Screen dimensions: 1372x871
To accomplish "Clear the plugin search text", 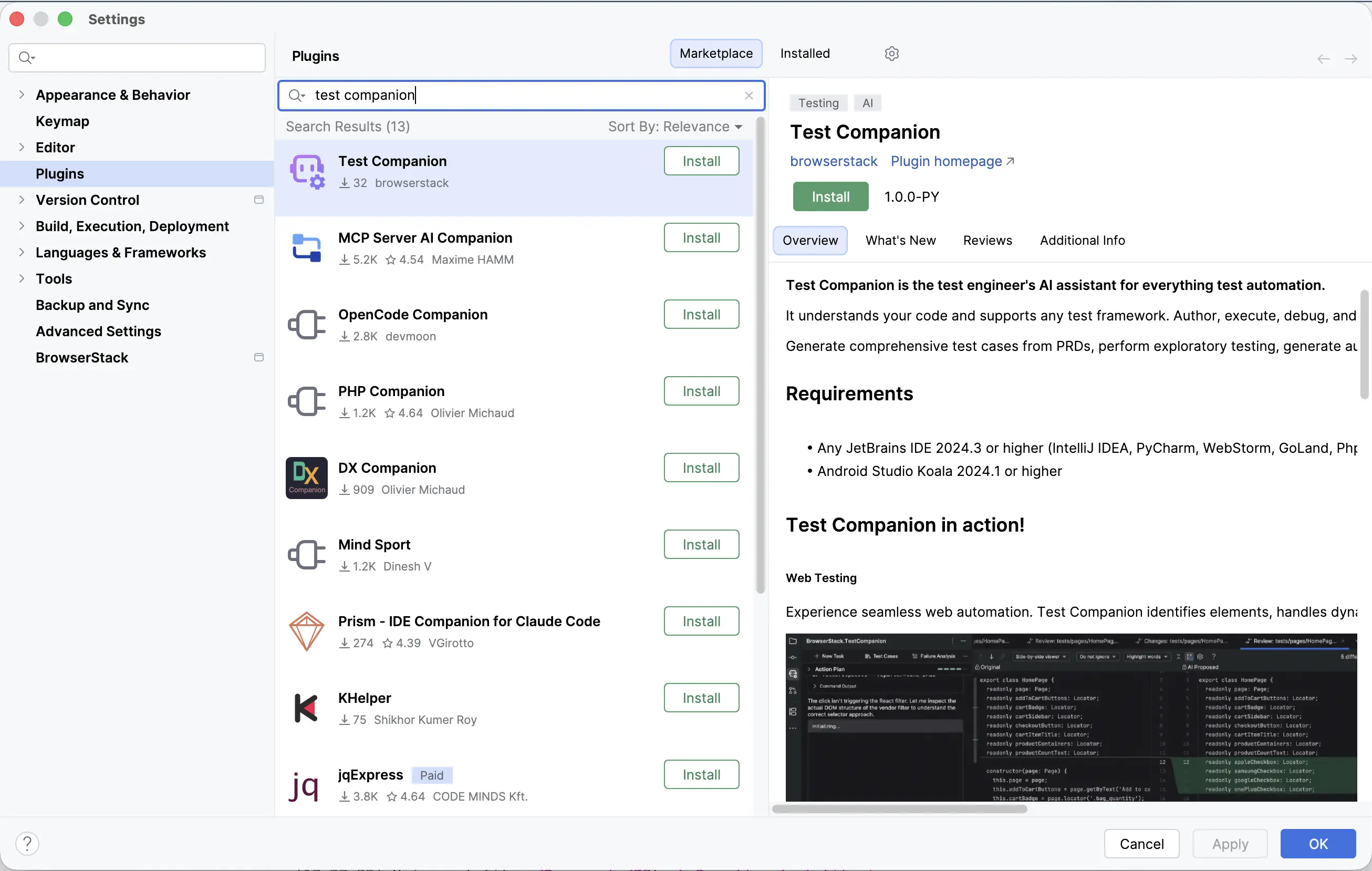I will 749,96.
